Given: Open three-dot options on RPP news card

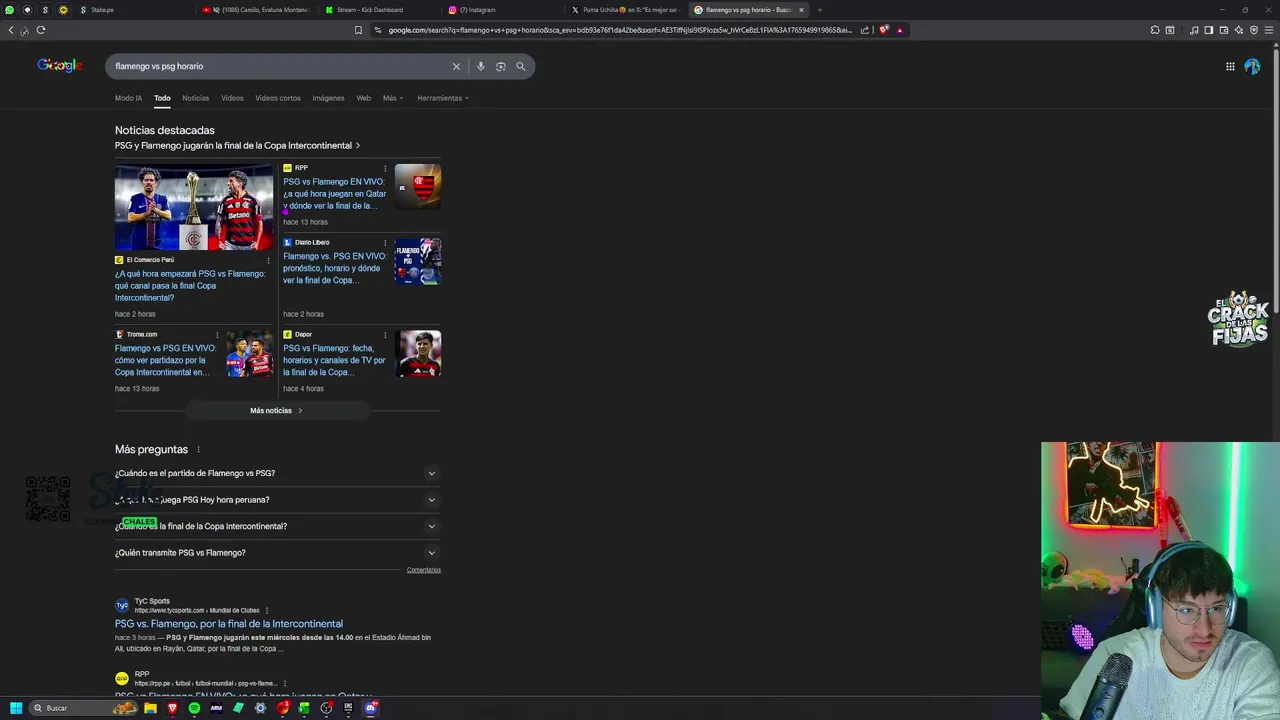Looking at the screenshot, I should click(x=385, y=168).
